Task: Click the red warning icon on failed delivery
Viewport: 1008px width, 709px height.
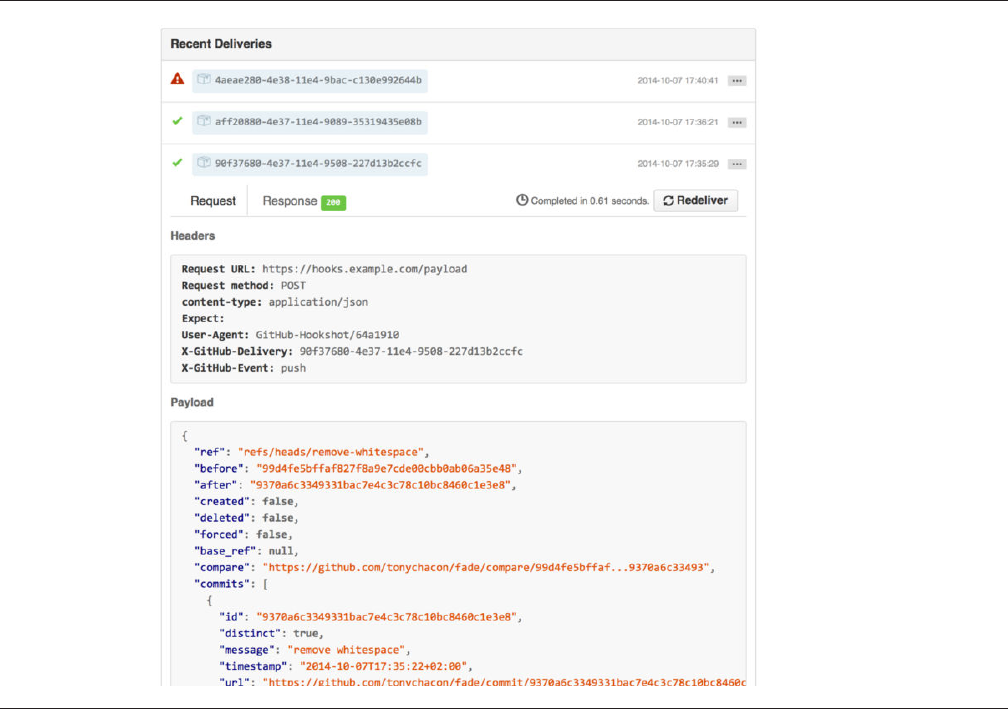Action: [177, 79]
